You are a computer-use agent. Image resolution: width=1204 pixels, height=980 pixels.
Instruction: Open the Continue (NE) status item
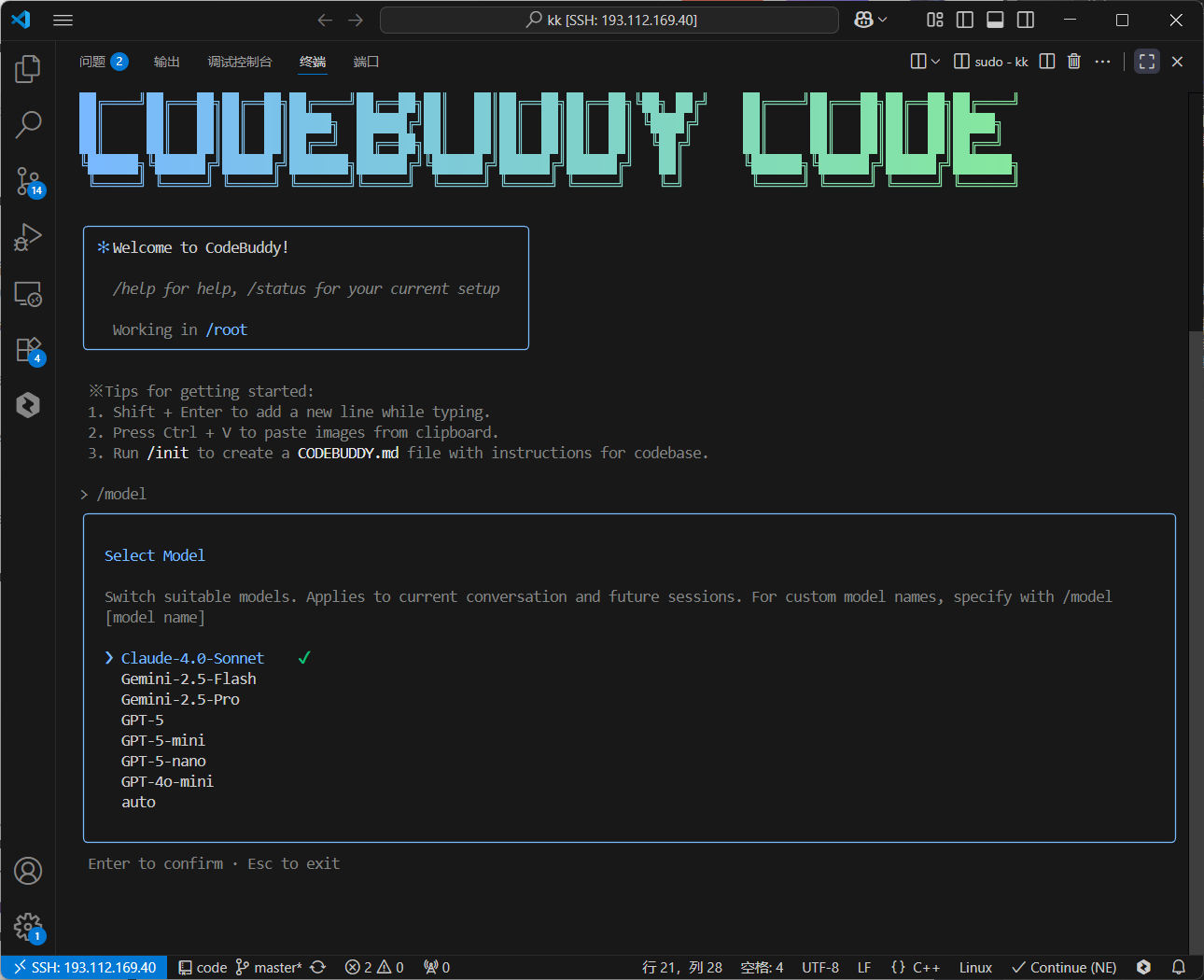[1064, 967]
